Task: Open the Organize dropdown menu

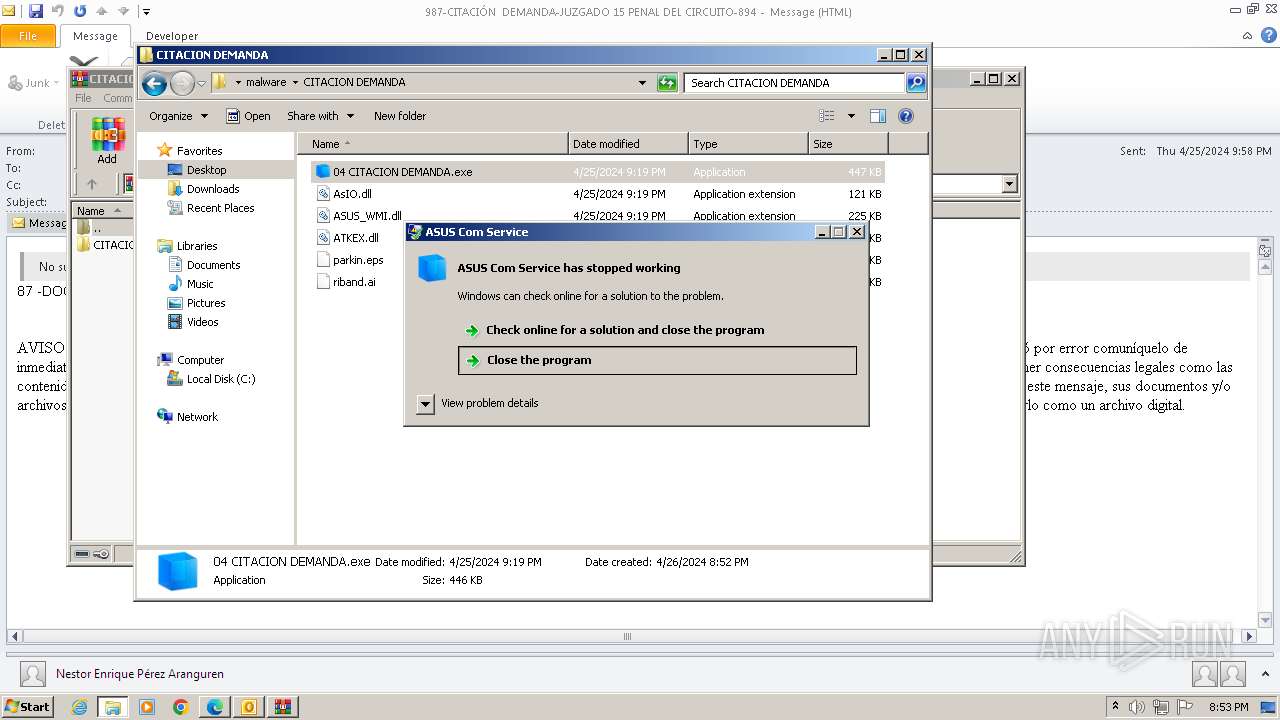Action: pyautogui.click(x=179, y=116)
